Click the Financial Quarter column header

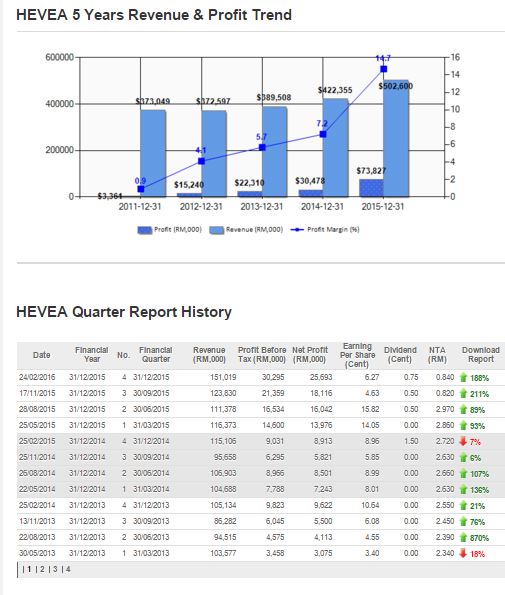[x=156, y=355]
